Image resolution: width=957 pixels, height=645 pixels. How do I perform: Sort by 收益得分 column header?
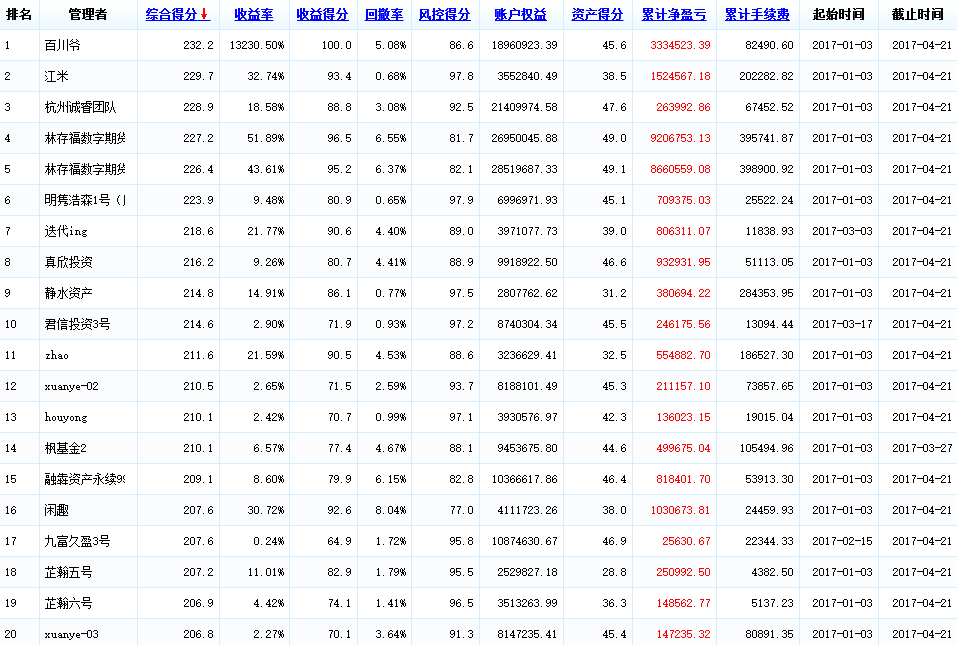click(x=322, y=15)
